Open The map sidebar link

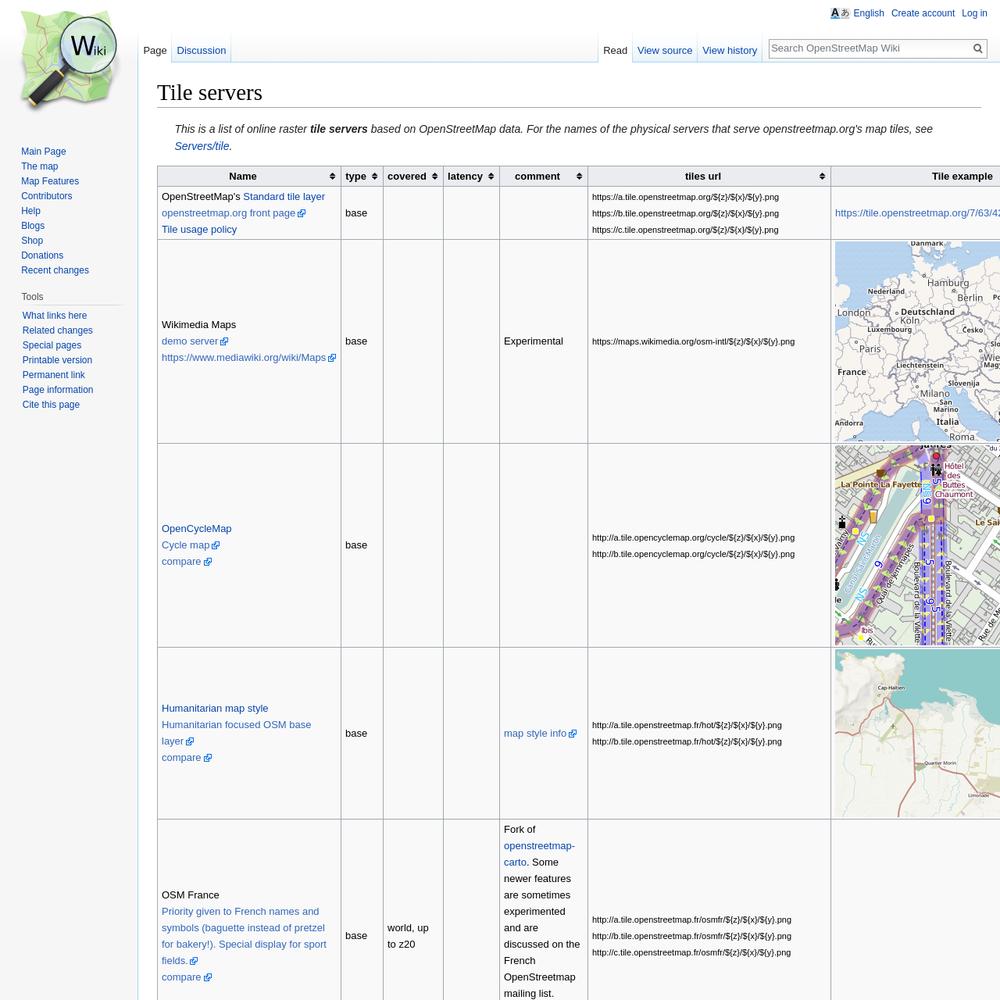point(40,166)
